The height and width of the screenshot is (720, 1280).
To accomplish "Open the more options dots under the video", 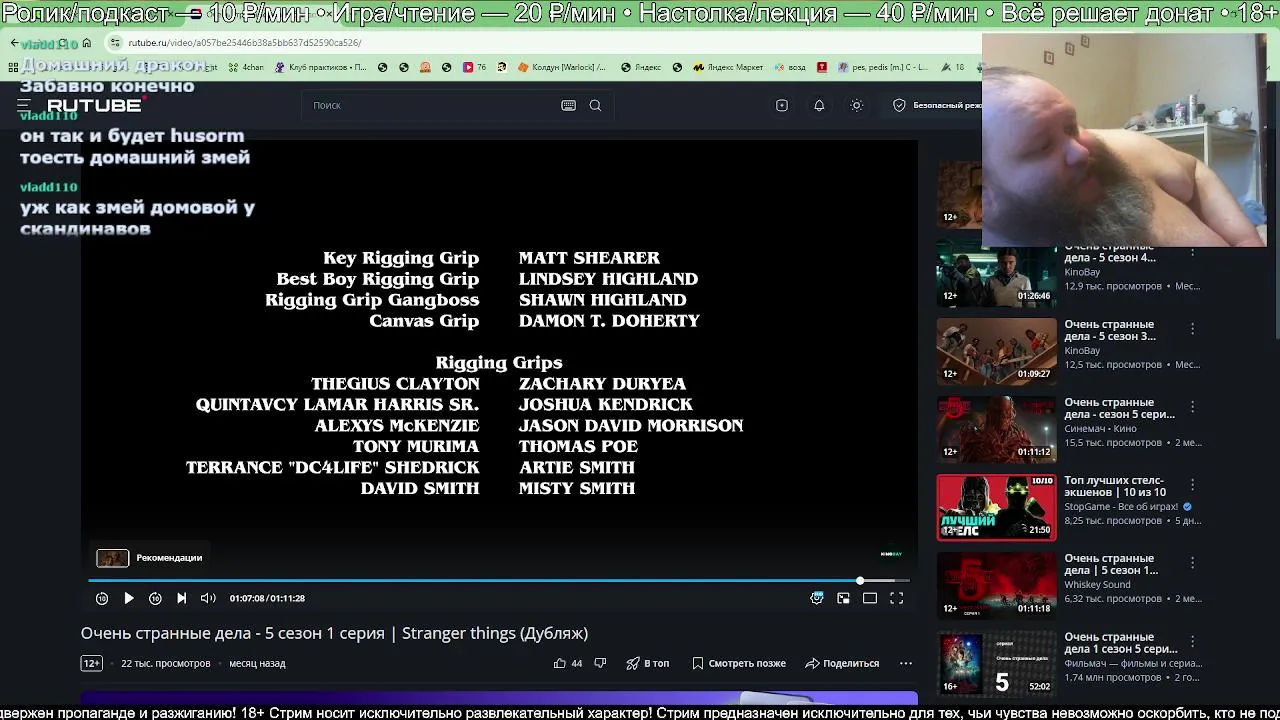I will pos(906,663).
